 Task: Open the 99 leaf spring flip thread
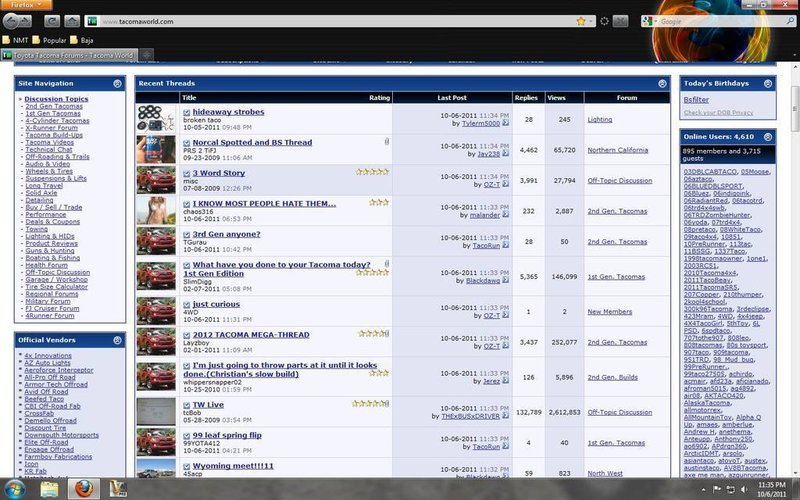(x=227, y=435)
